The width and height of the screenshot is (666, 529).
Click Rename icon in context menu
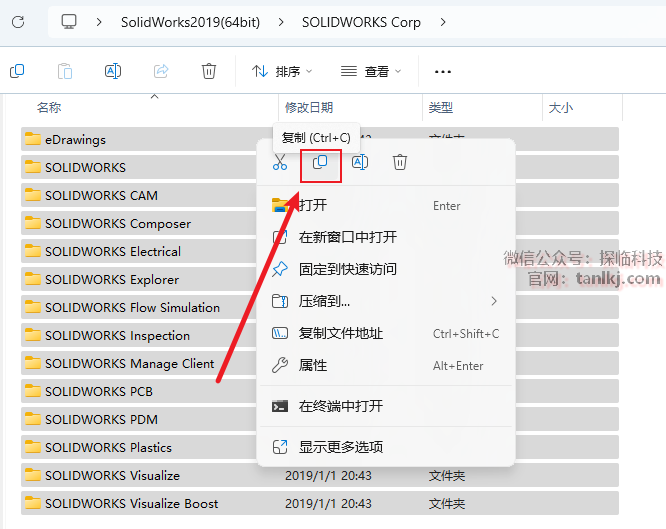tap(360, 162)
